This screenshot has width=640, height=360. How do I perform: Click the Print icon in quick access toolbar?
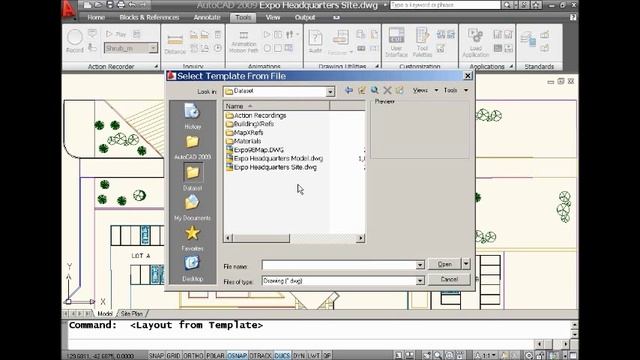coord(121,5)
